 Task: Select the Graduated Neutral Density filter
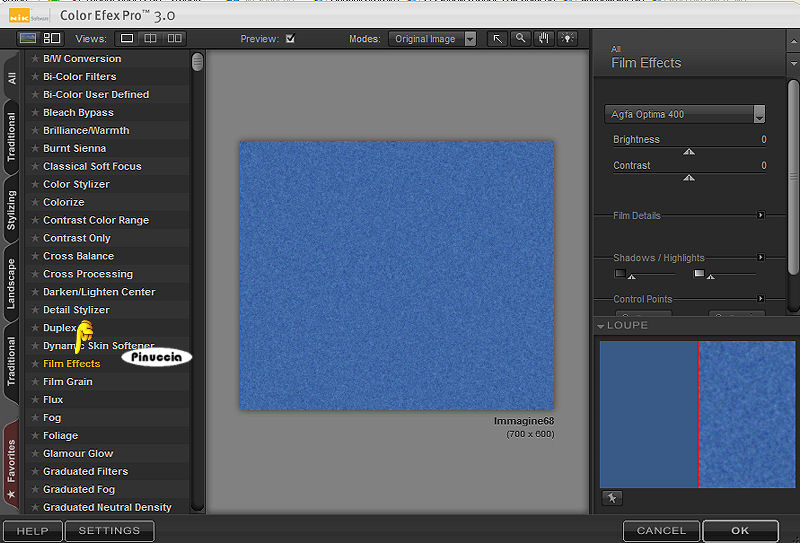(x=107, y=507)
